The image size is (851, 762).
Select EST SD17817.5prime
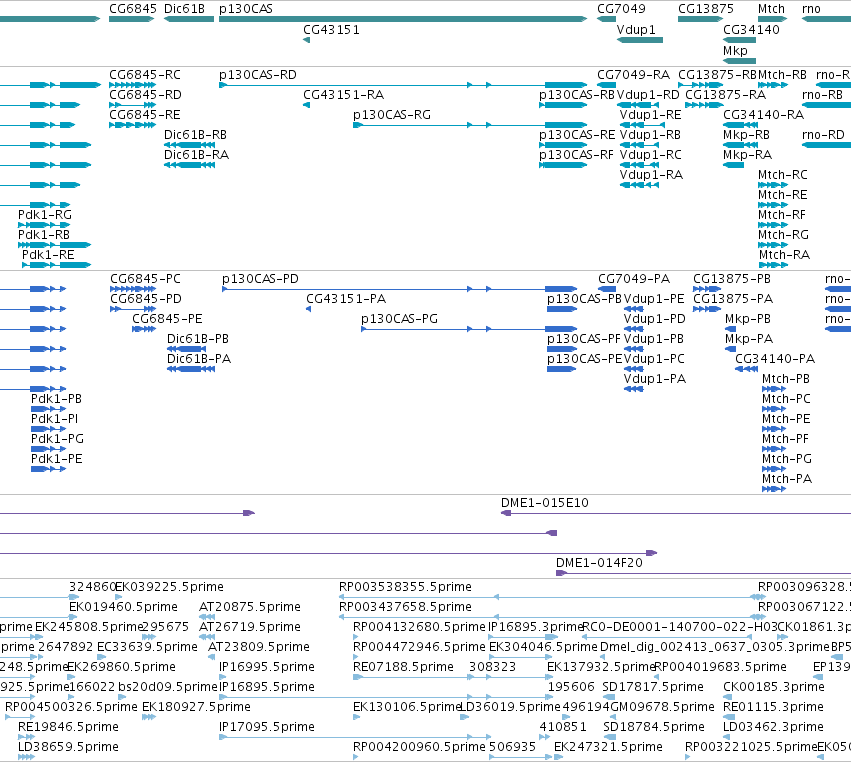609,697
